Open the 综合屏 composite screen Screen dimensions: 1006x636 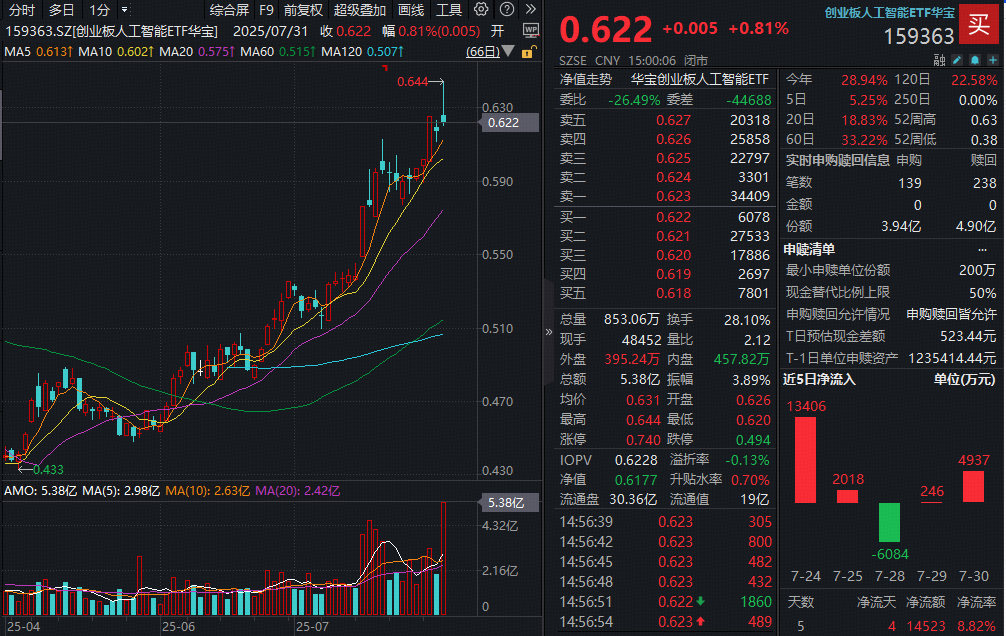pos(229,10)
